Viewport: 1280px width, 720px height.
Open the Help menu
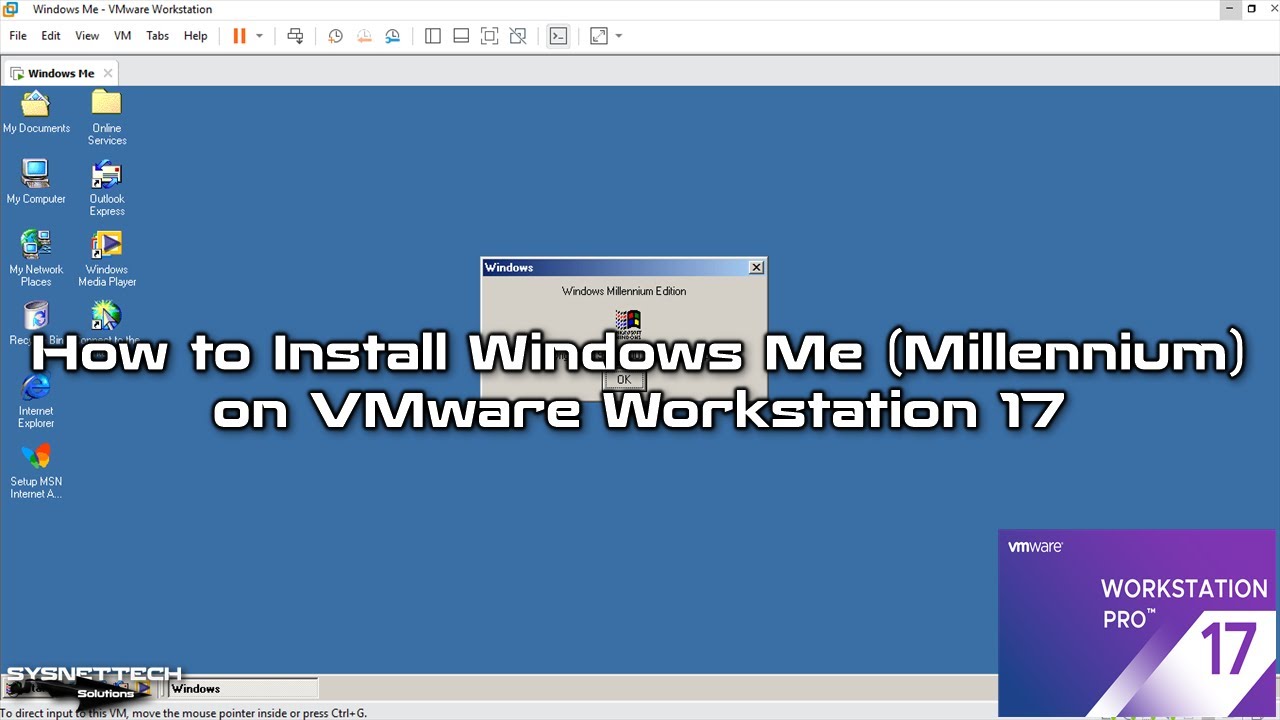pos(196,36)
